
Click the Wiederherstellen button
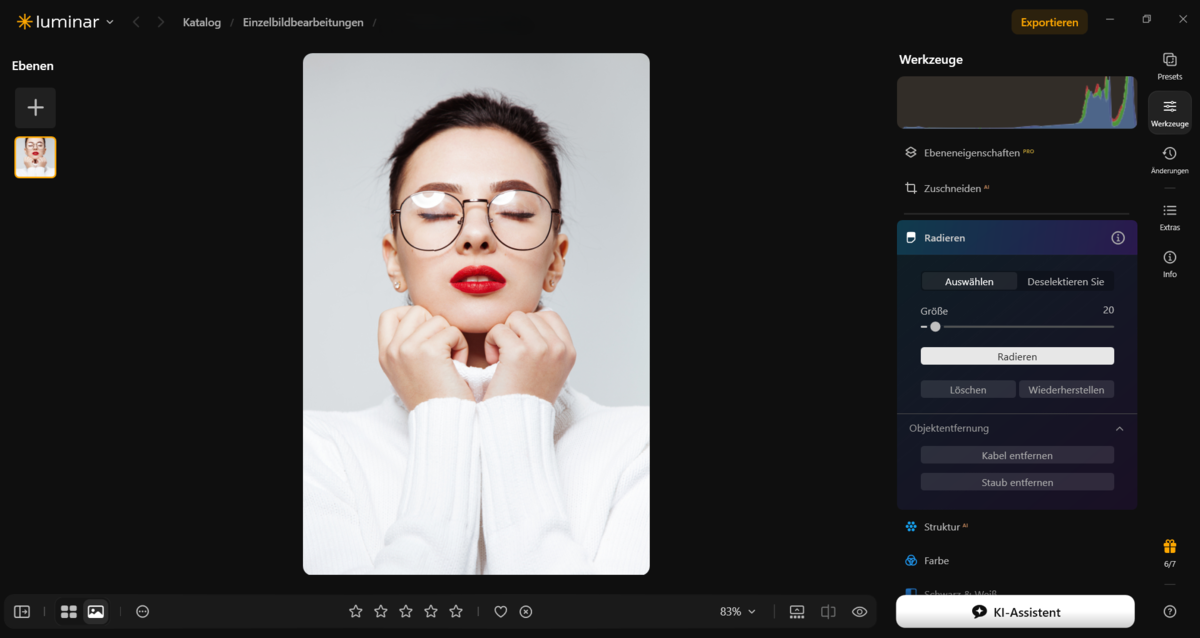click(1066, 390)
